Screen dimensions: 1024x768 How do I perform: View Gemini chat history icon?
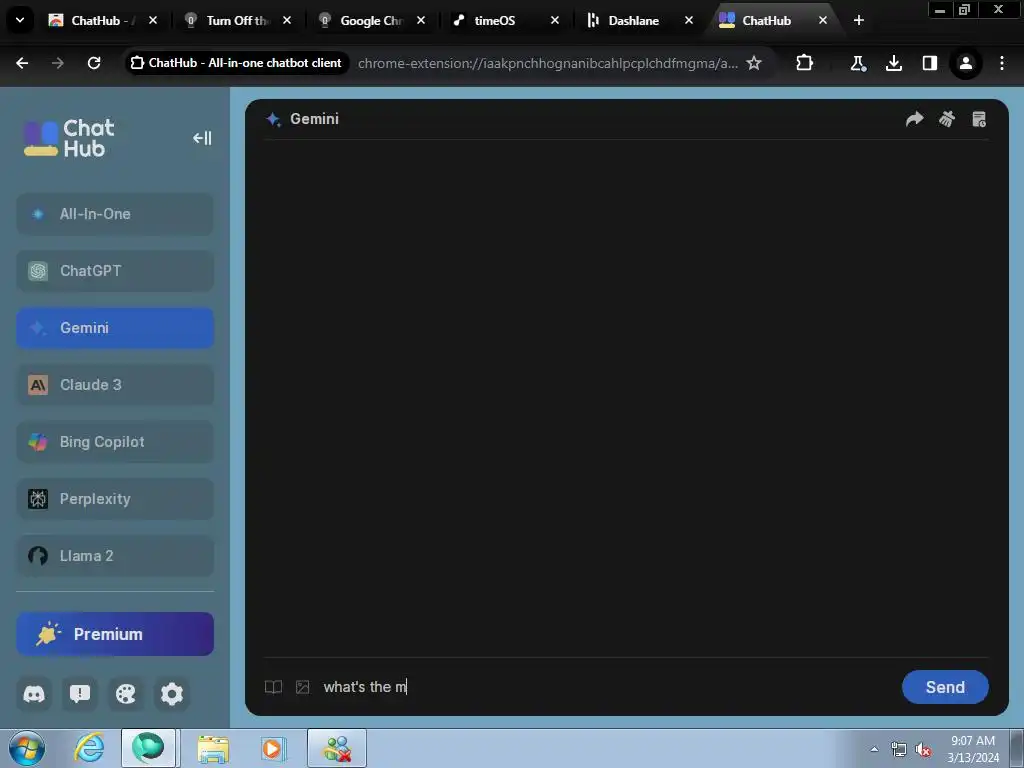tap(979, 119)
